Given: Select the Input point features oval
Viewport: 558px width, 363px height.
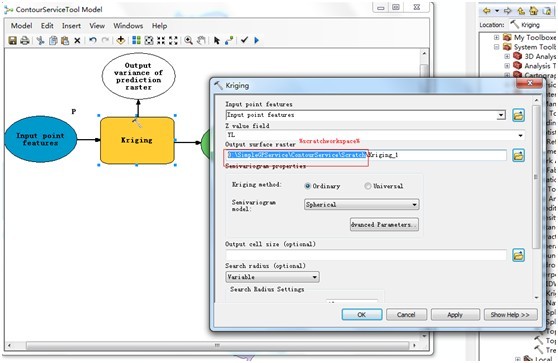Looking at the screenshot, I should (x=41, y=139).
